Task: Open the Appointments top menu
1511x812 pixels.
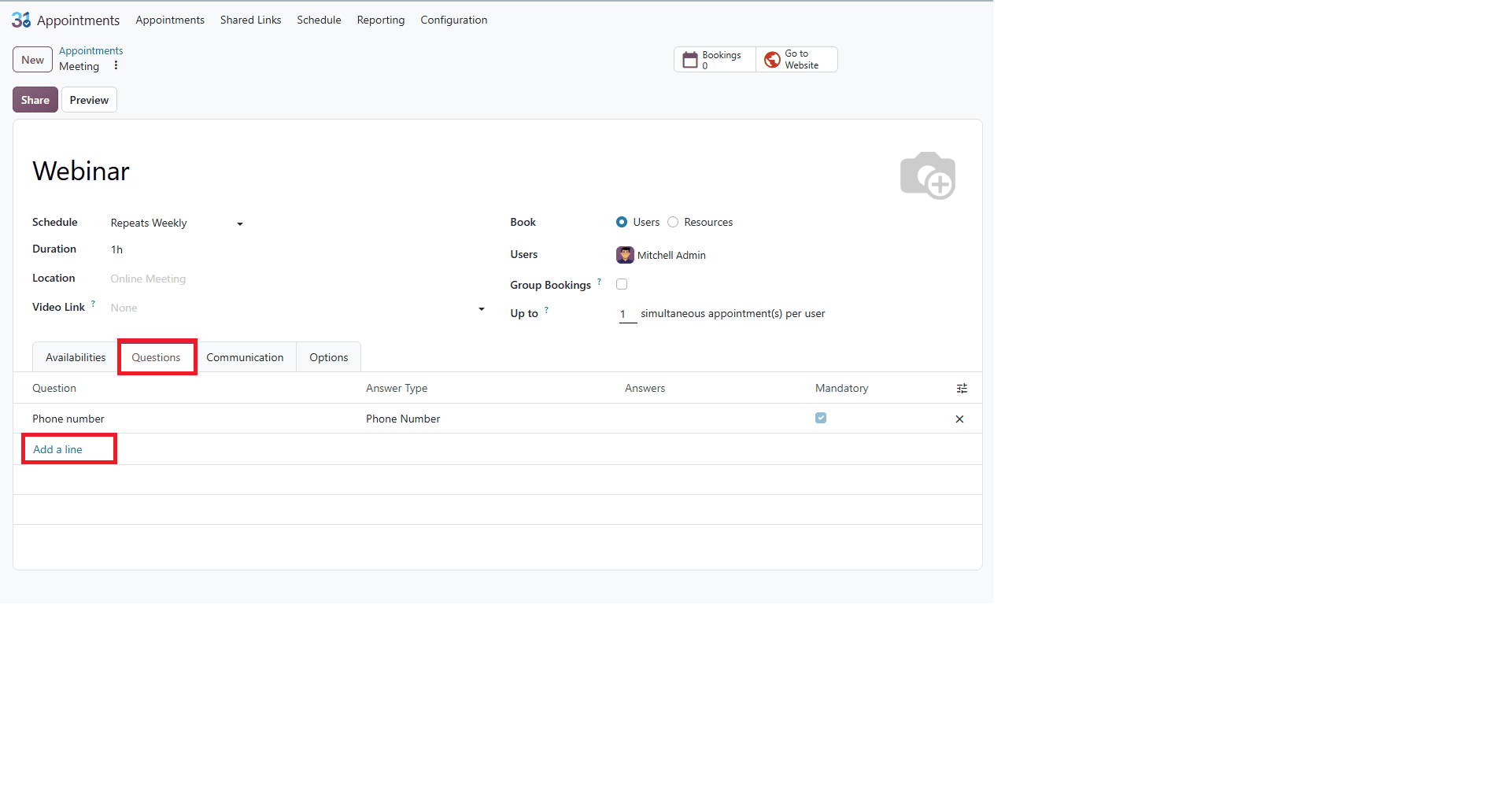Action: pyautogui.click(x=170, y=20)
